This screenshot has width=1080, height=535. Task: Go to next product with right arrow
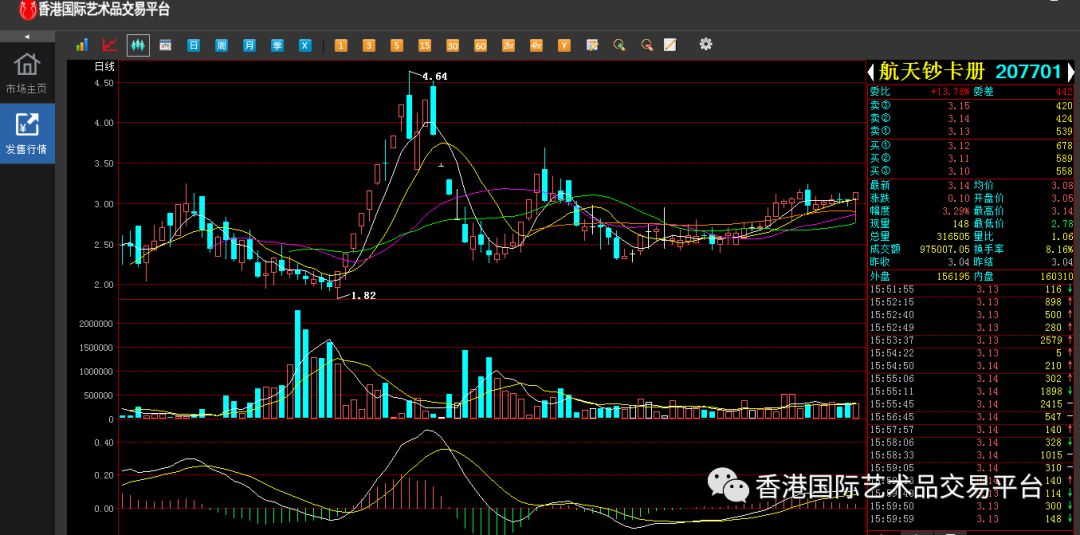pyautogui.click(x=1070, y=71)
